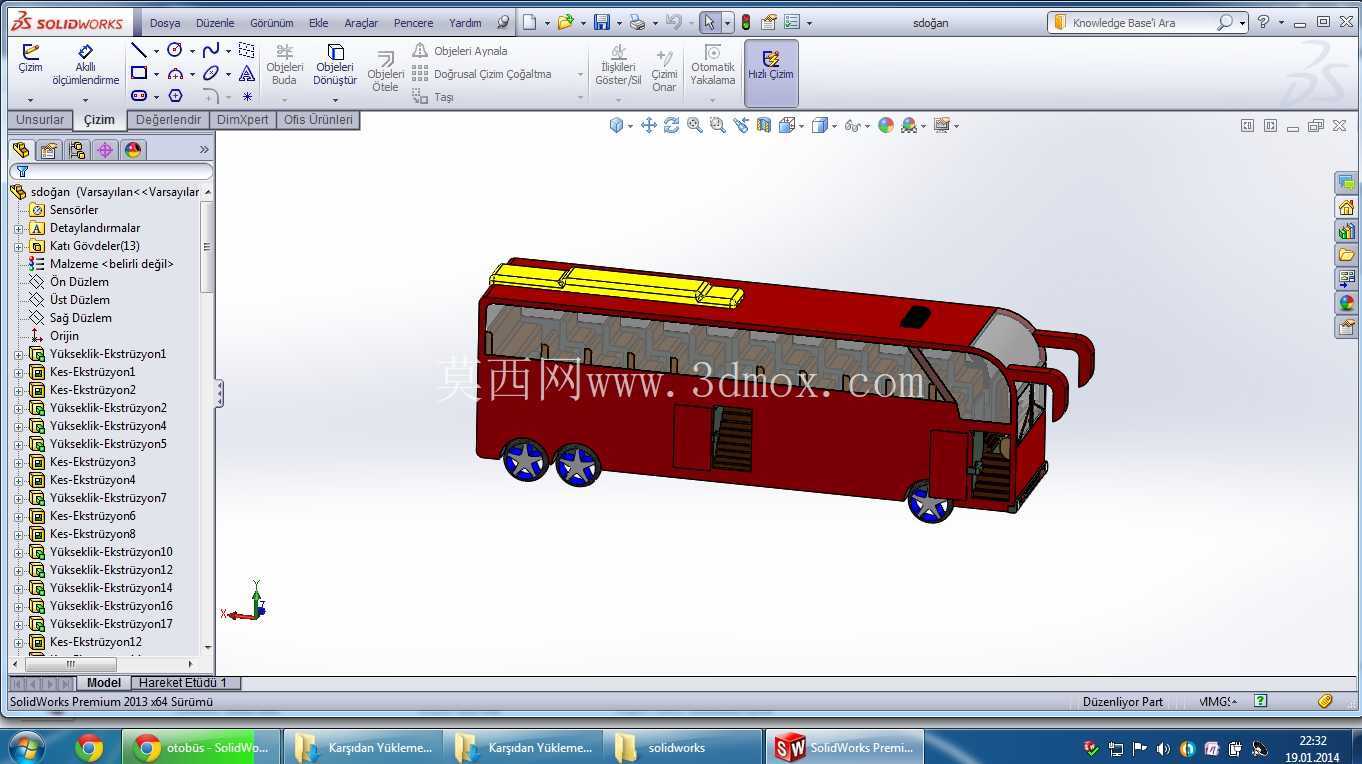Select the Spline sketch tool
The width and height of the screenshot is (1362, 764).
point(211,50)
